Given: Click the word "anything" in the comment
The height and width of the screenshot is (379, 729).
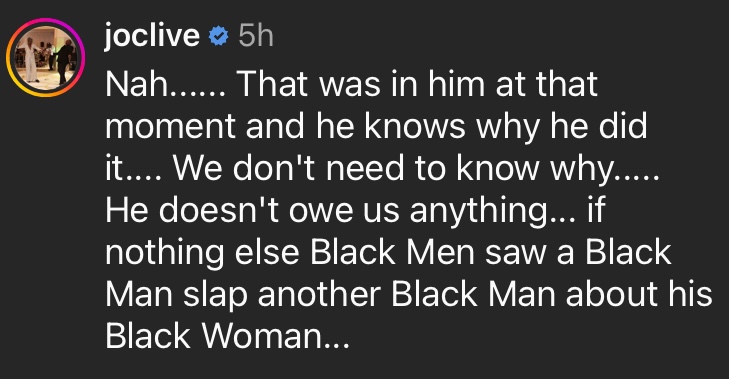Looking at the screenshot, I should (x=478, y=212).
